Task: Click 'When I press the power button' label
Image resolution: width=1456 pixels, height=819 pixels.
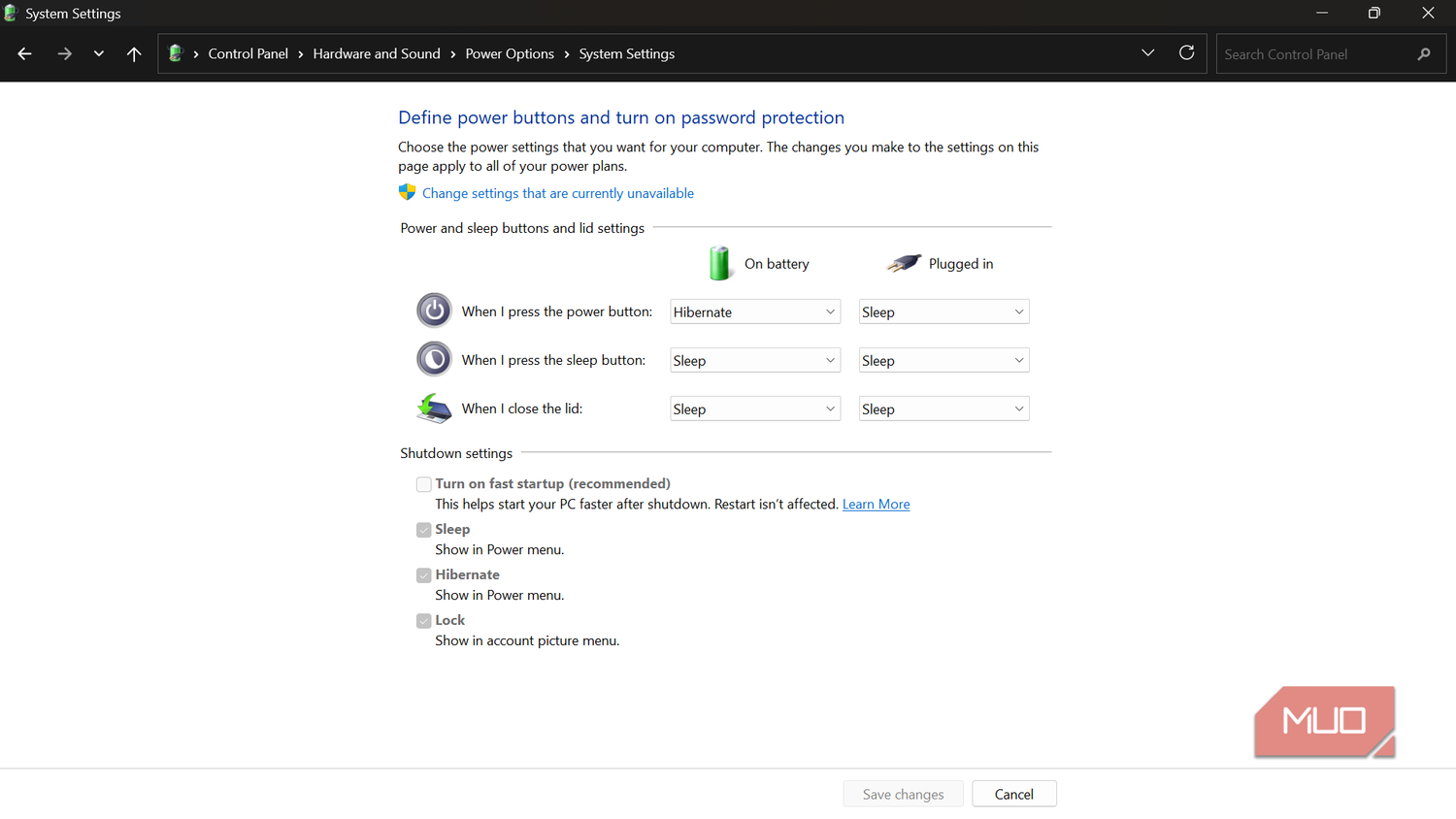Action: click(x=557, y=311)
